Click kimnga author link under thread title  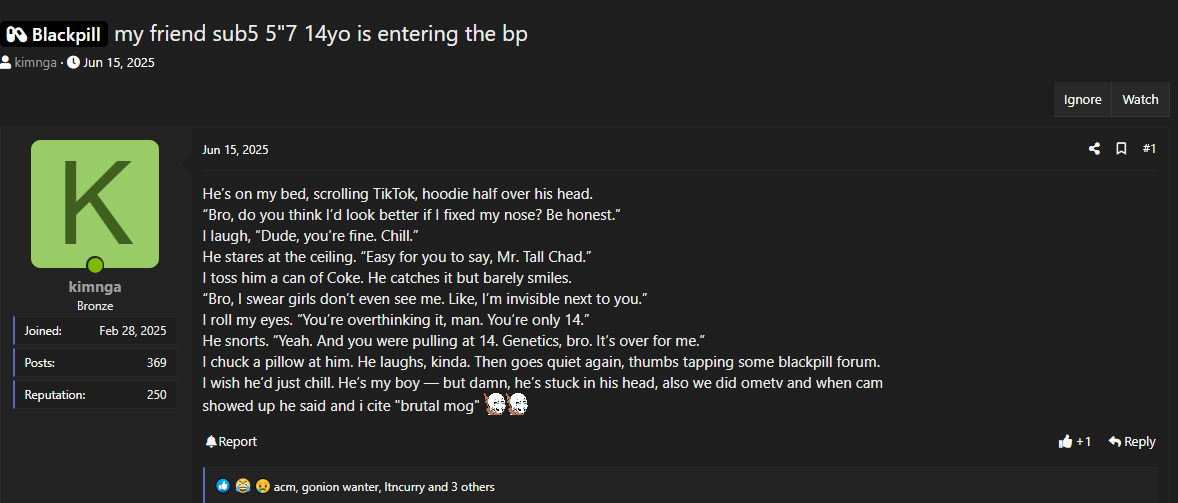35,62
